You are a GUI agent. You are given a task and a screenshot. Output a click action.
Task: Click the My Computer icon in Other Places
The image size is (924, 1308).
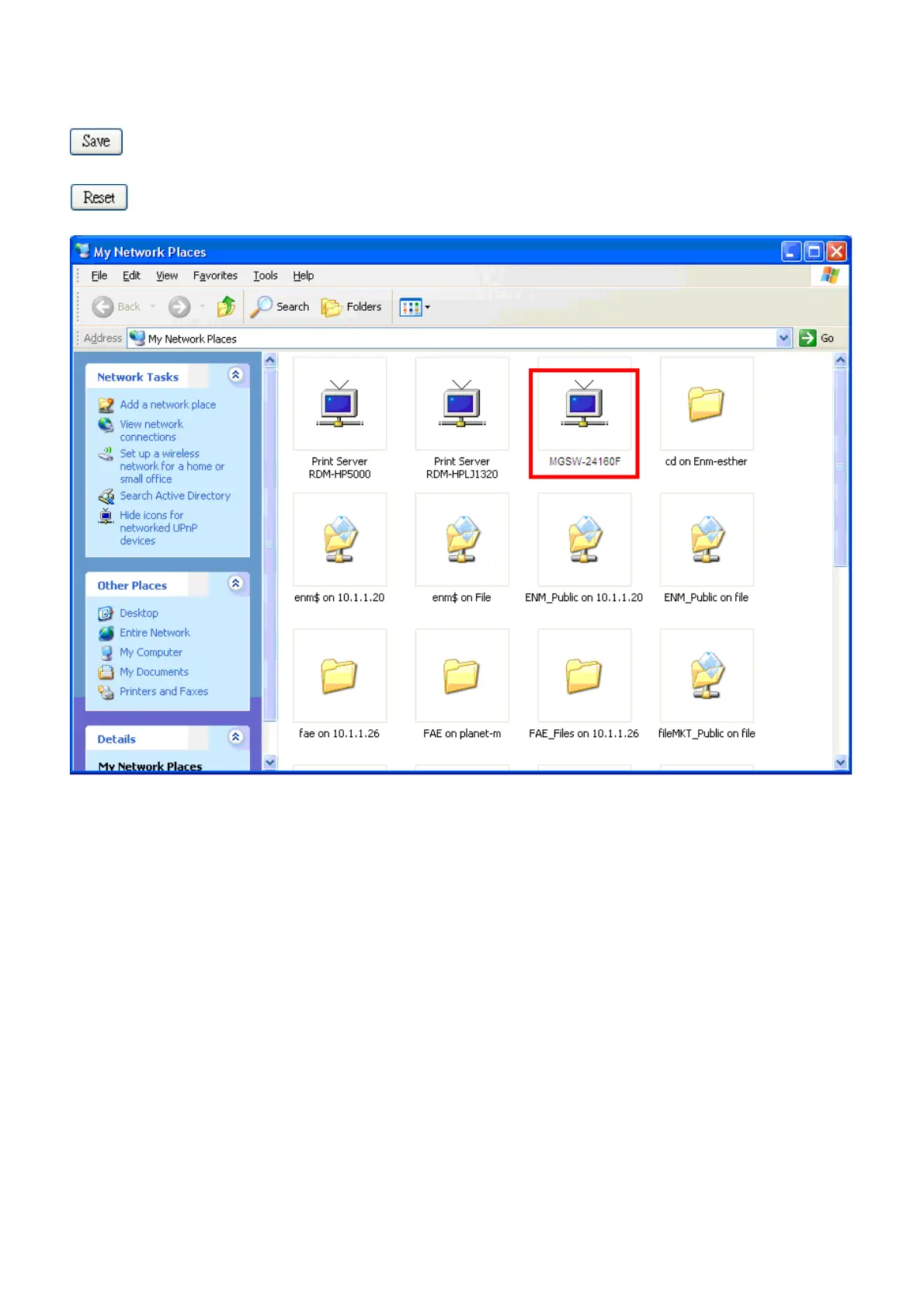pos(106,652)
